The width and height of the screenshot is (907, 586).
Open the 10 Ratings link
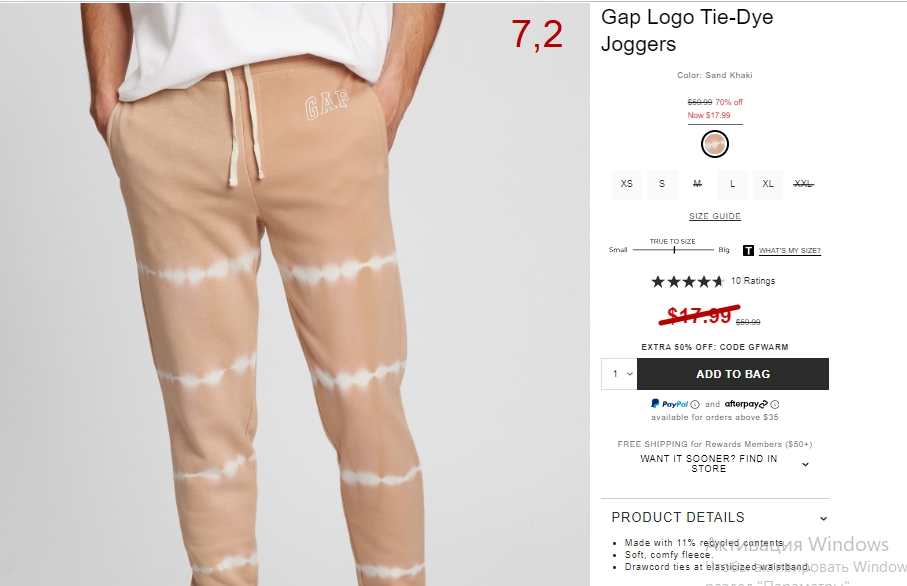click(x=753, y=281)
